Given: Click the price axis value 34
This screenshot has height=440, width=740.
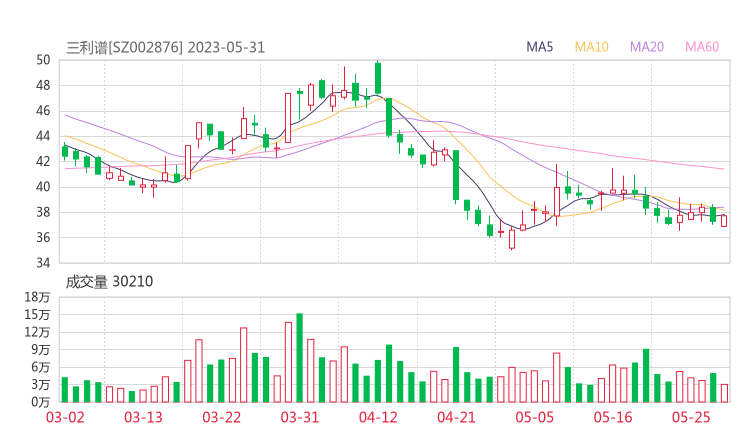Looking at the screenshot, I should point(43,263).
